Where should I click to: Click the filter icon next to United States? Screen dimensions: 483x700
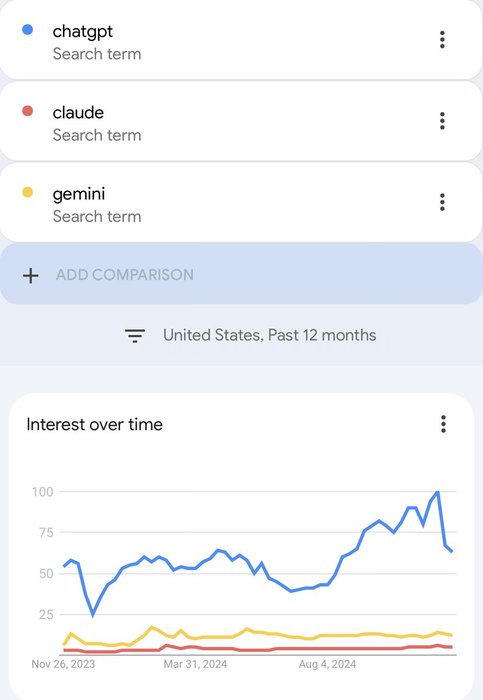135,335
